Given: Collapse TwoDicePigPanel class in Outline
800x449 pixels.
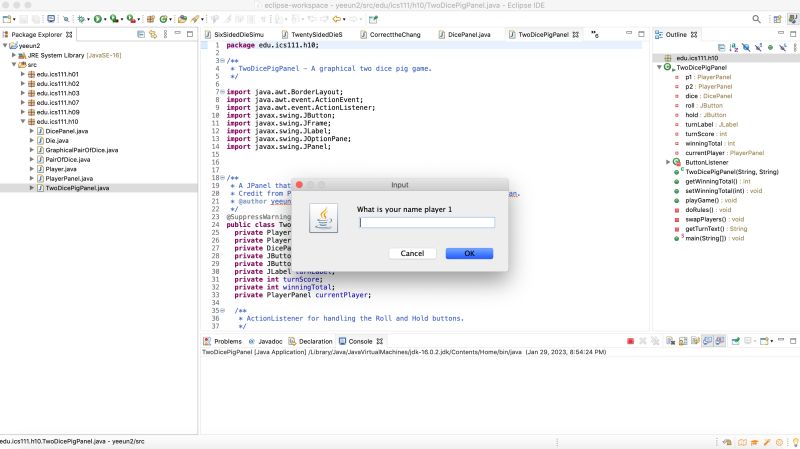Looking at the screenshot, I should tap(659, 67).
